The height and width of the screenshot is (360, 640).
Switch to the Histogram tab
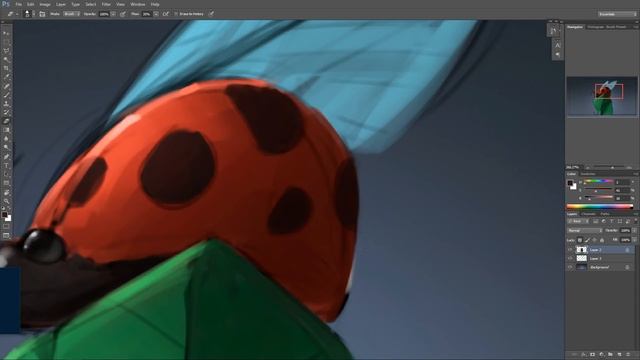point(595,27)
